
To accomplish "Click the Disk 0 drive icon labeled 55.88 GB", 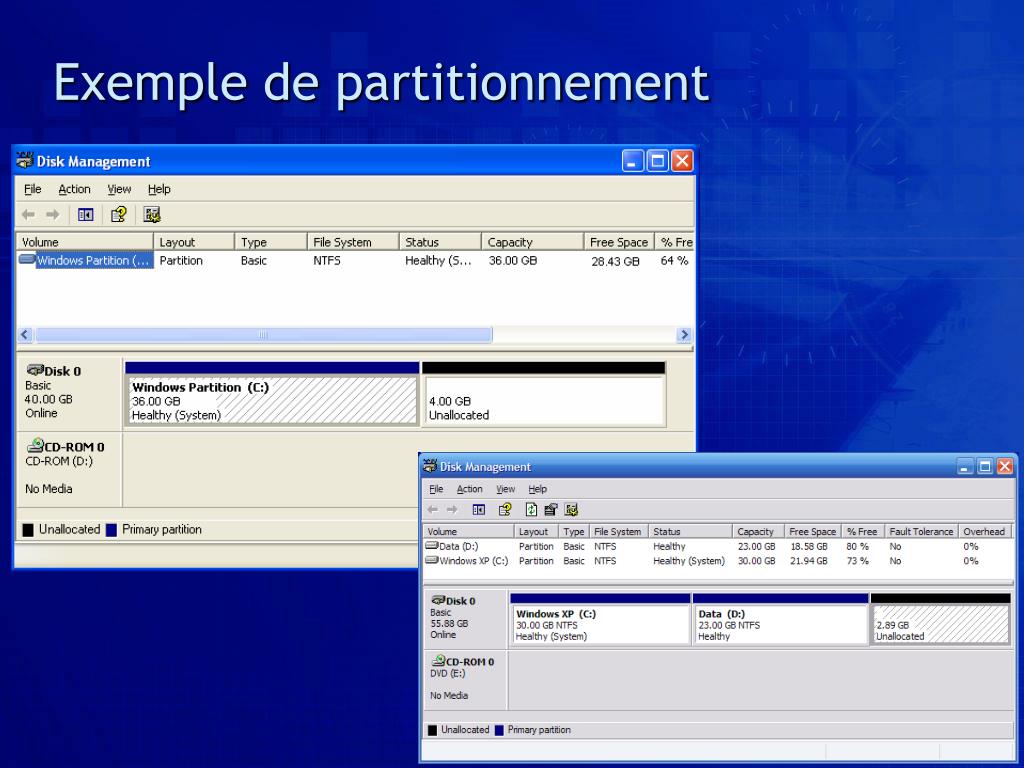I will tap(438, 600).
